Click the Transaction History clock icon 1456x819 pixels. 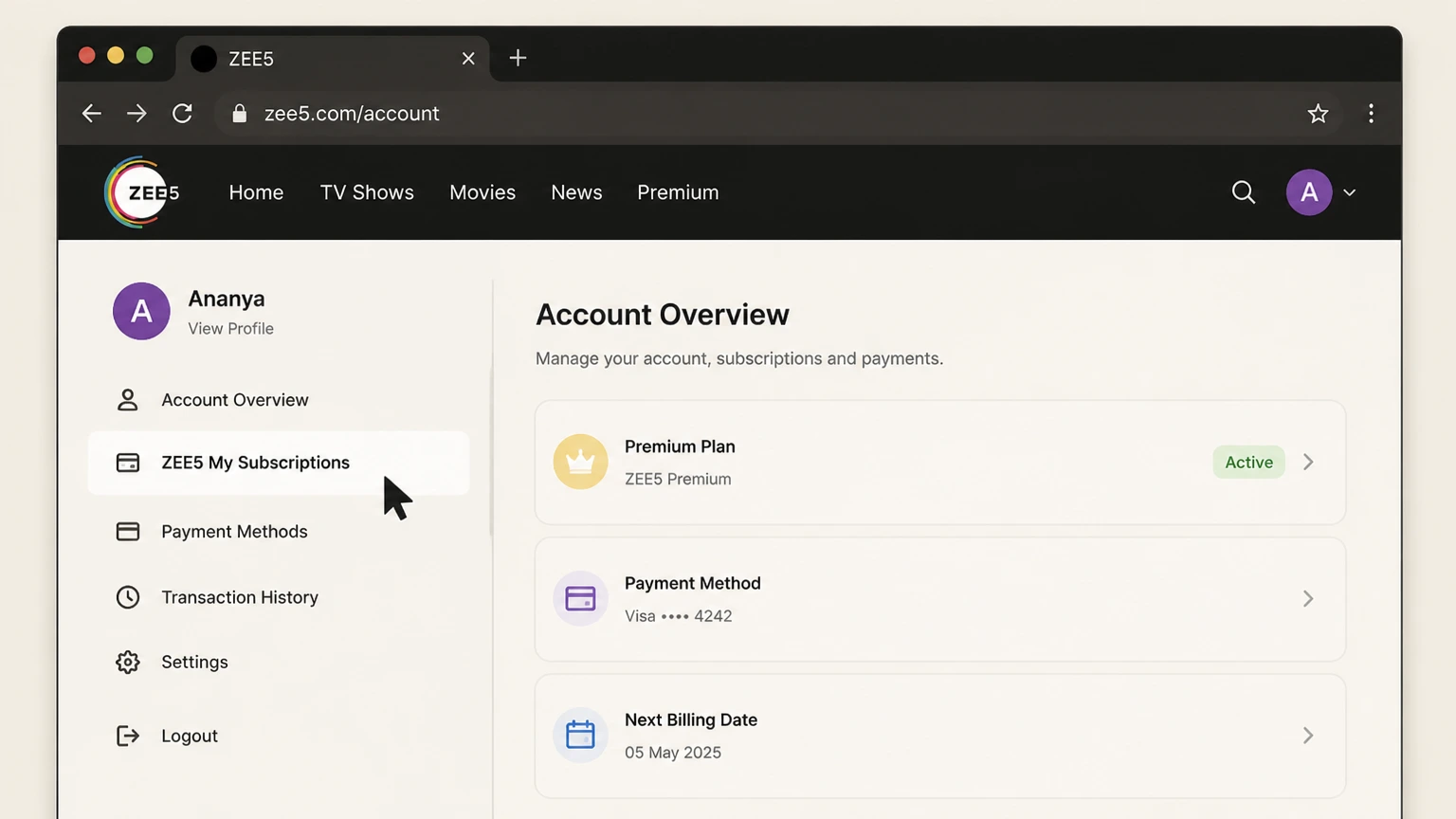pyautogui.click(x=127, y=597)
